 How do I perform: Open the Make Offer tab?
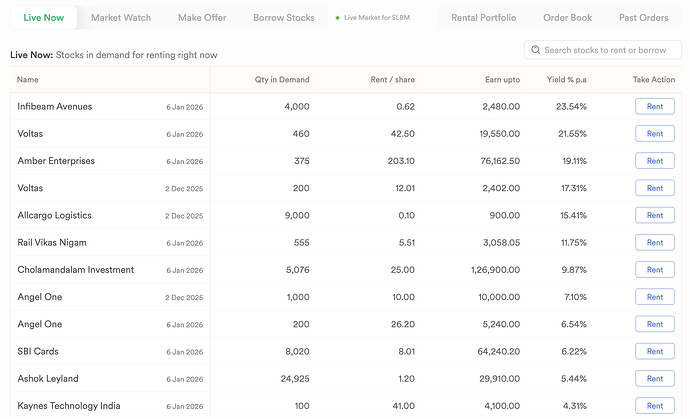click(202, 18)
